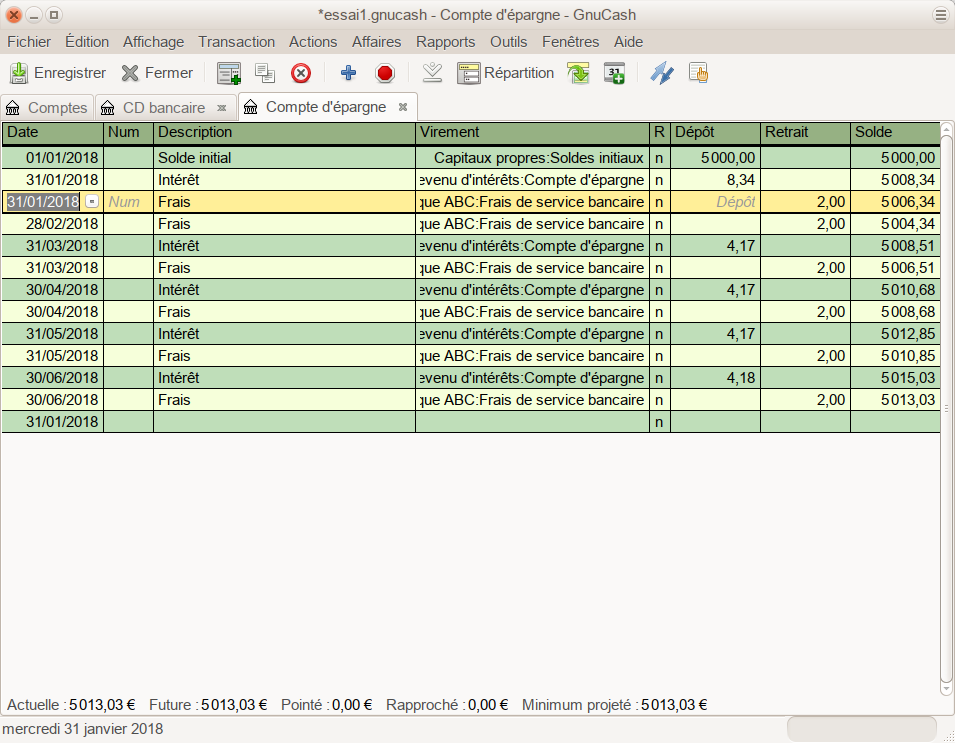Click the red cancel transaction icon
The height and width of the screenshot is (743, 955).
tap(384, 73)
